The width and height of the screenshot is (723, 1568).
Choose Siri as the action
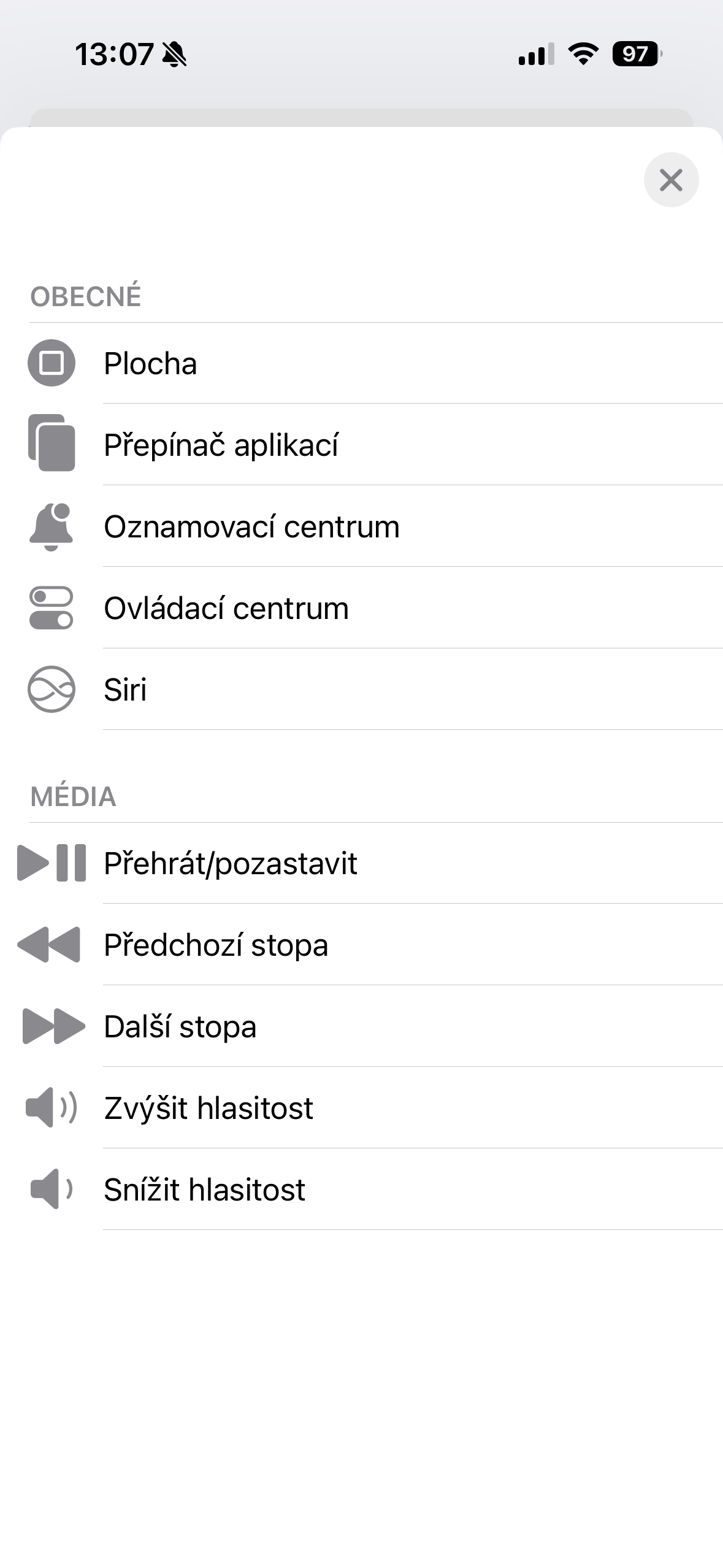click(125, 690)
